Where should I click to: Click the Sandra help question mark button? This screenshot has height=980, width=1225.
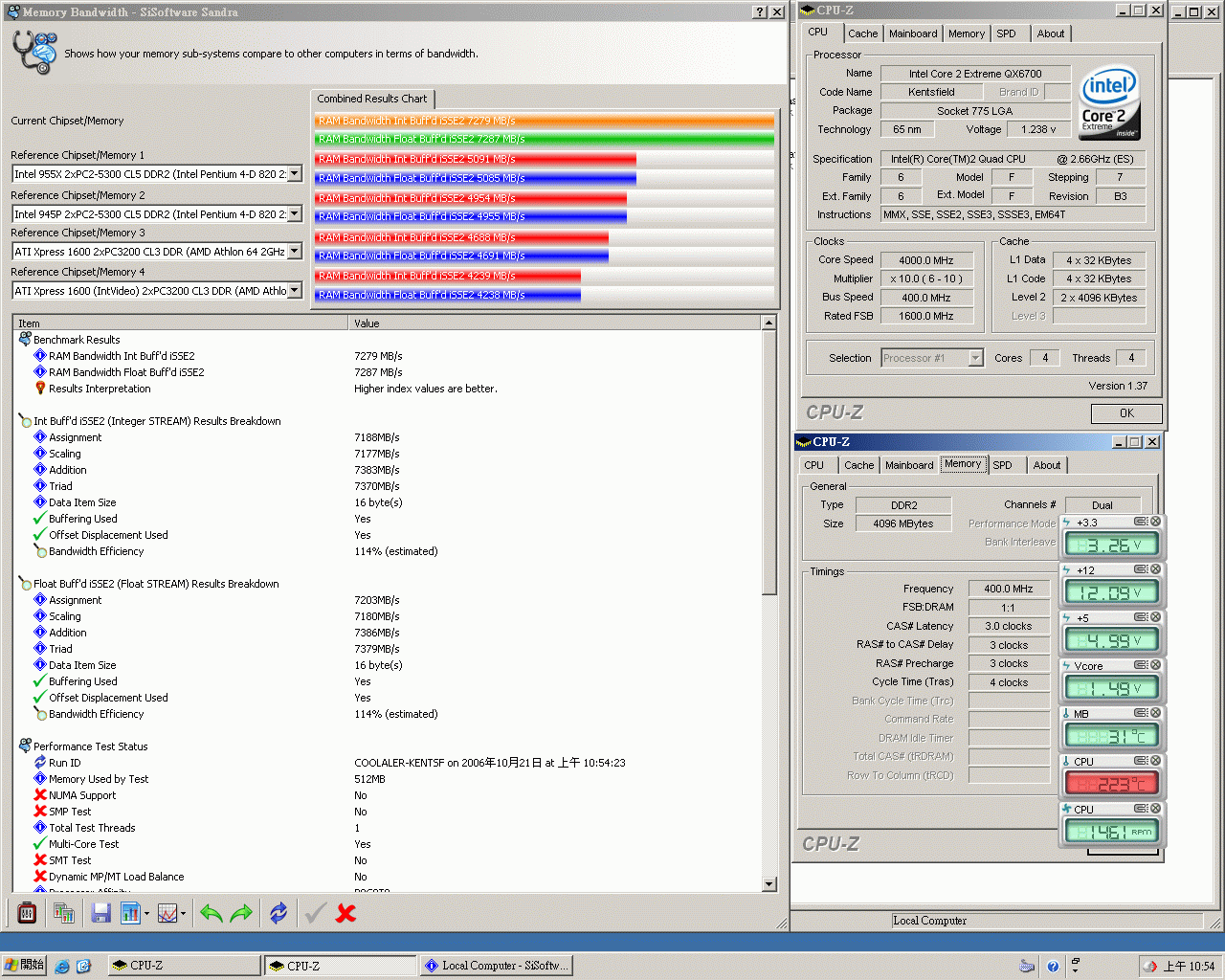(x=760, y=11)
